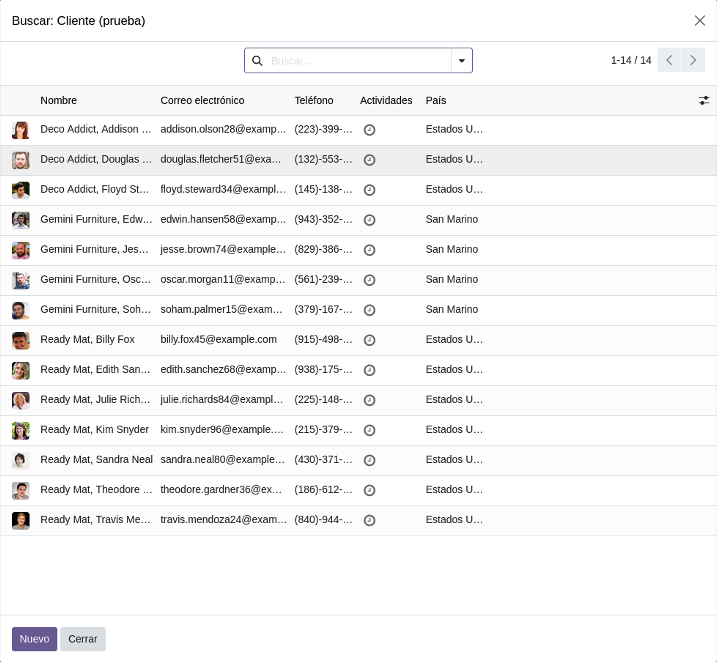Open the optional columns adjust icon
Screen dimensions: 717x662
[x=704, y=100]
